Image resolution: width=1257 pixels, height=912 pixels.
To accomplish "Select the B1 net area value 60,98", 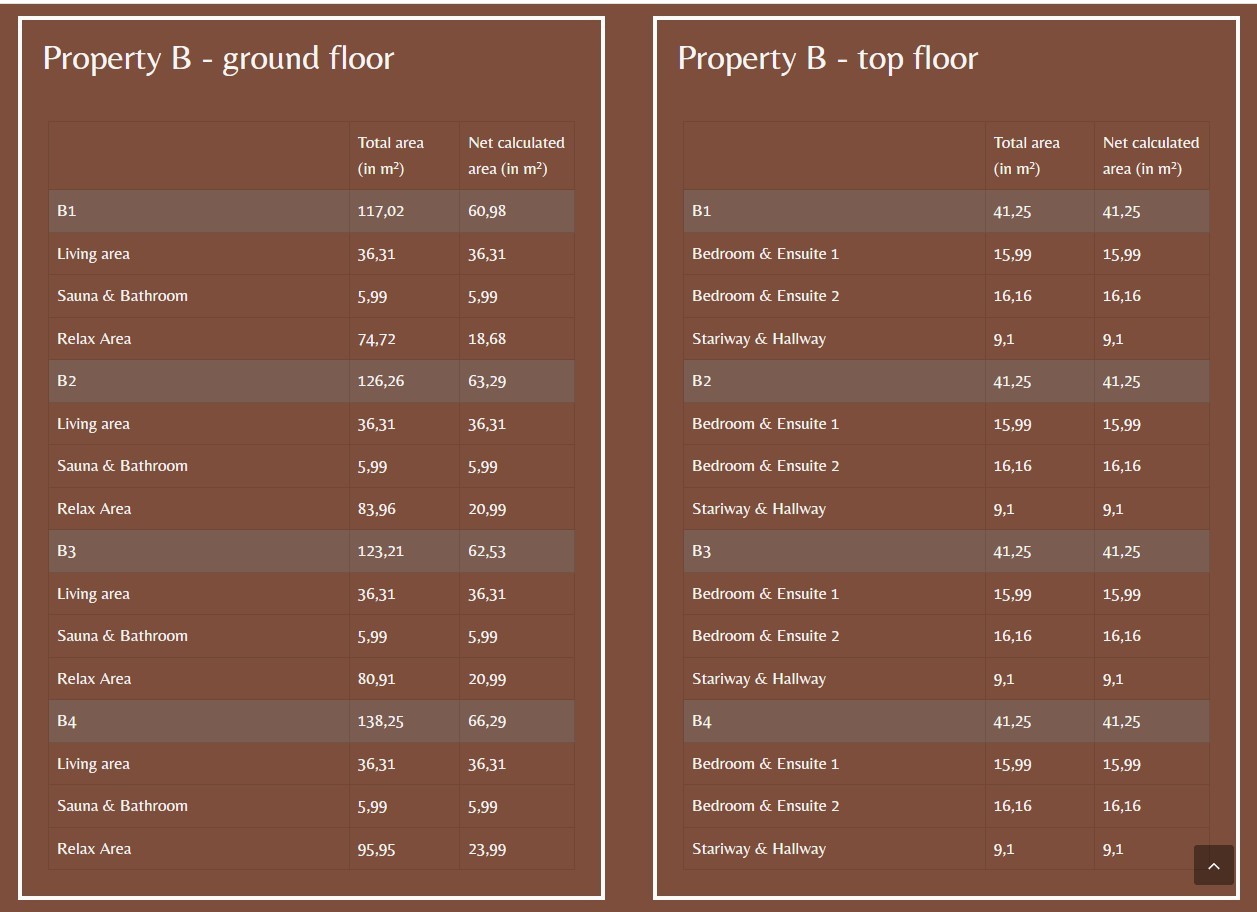I will pyautogui.click(x=487, y=211).
